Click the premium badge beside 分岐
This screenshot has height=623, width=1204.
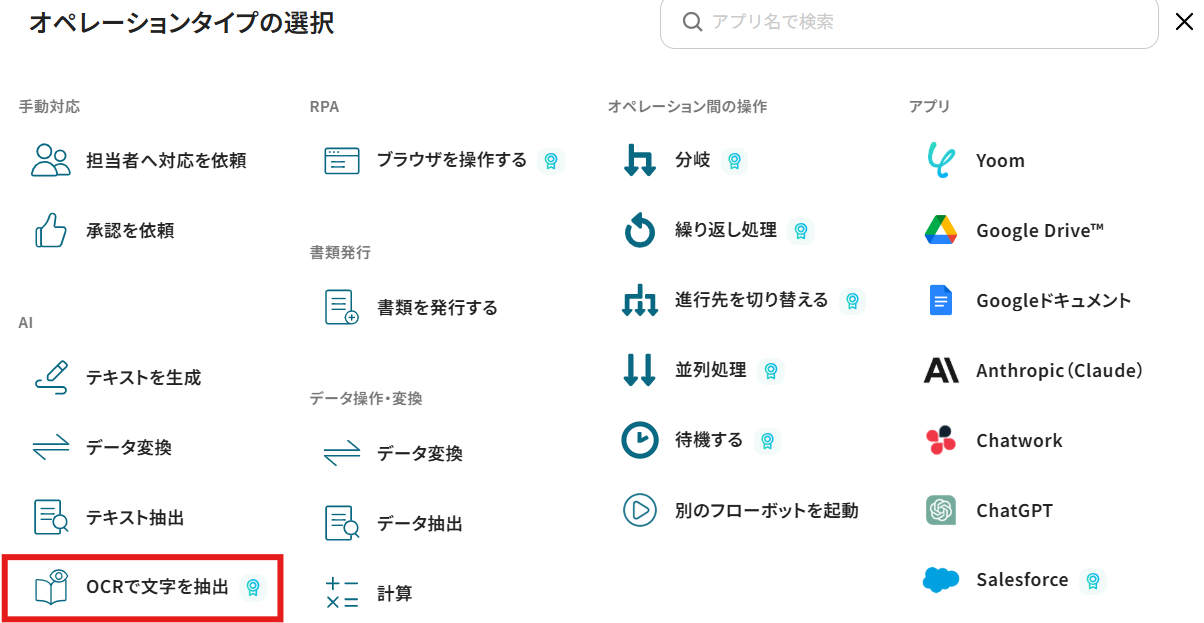click(734, 160)
